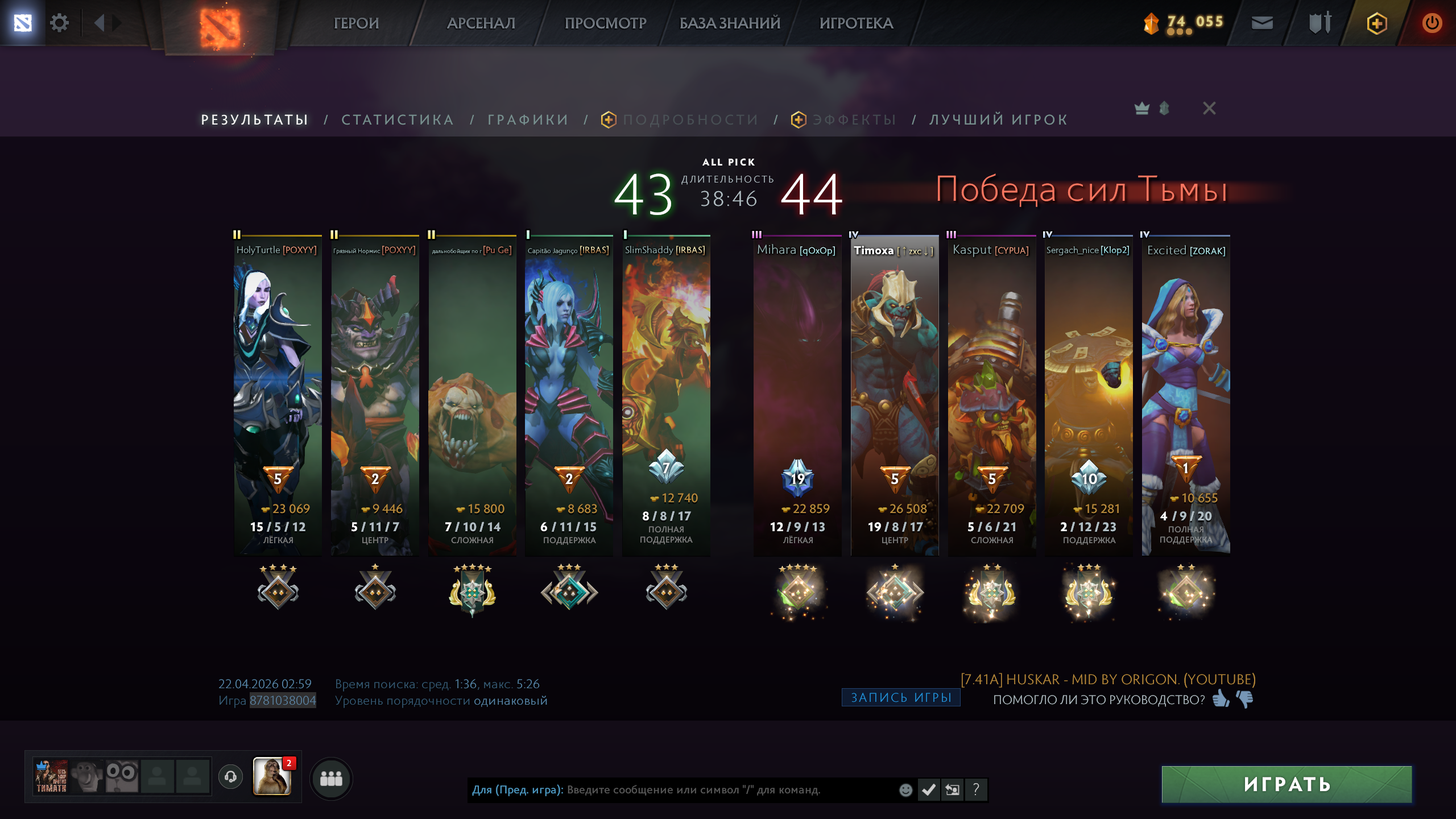Open the ГРАФИКИ tab

point(528,119)
